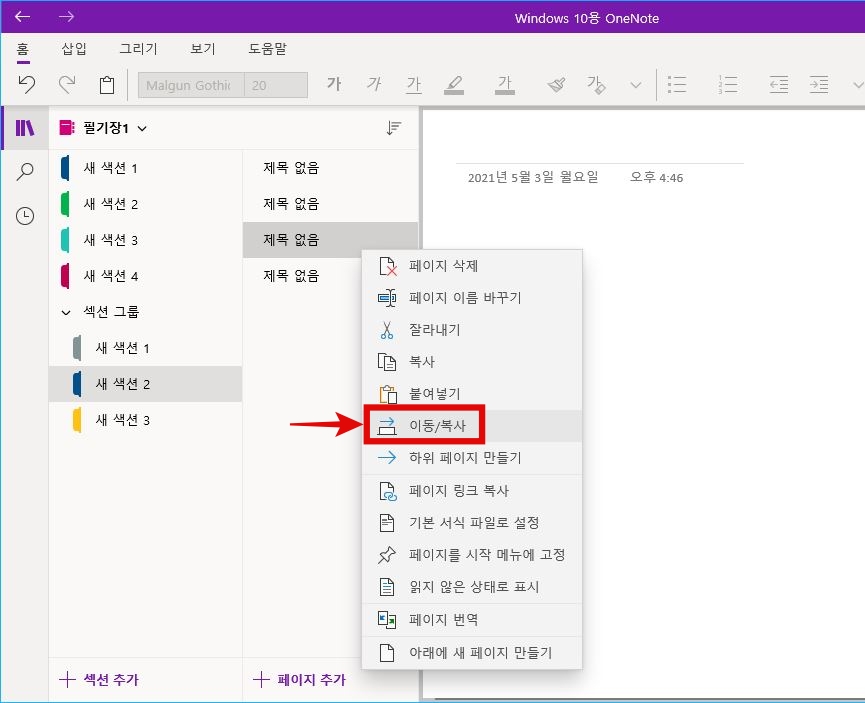Select the fourth 제목 없음 page
865x703 pixels.
(302, 275)
